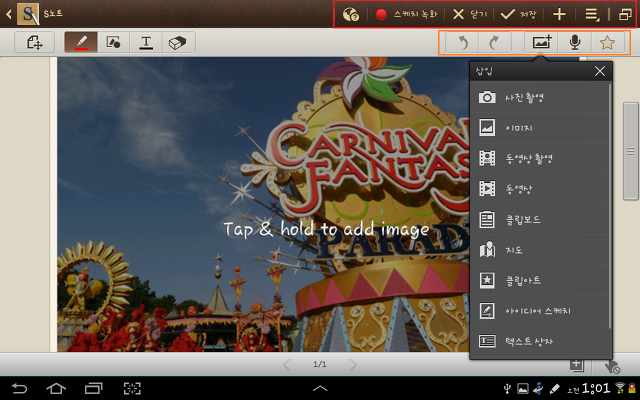Select the Pen tool
640x400 pixels.
[81, 42]
